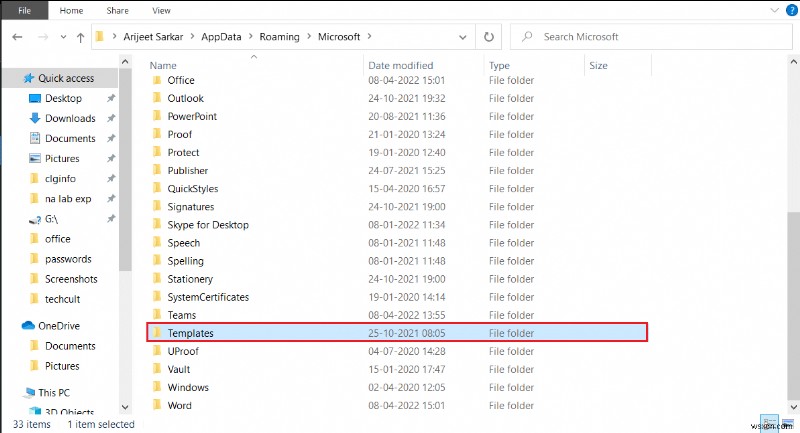Select the QuickStyles folder icon
Image resolution: width=800 pixels, height=433 pixels.
(x=157, y=189)
